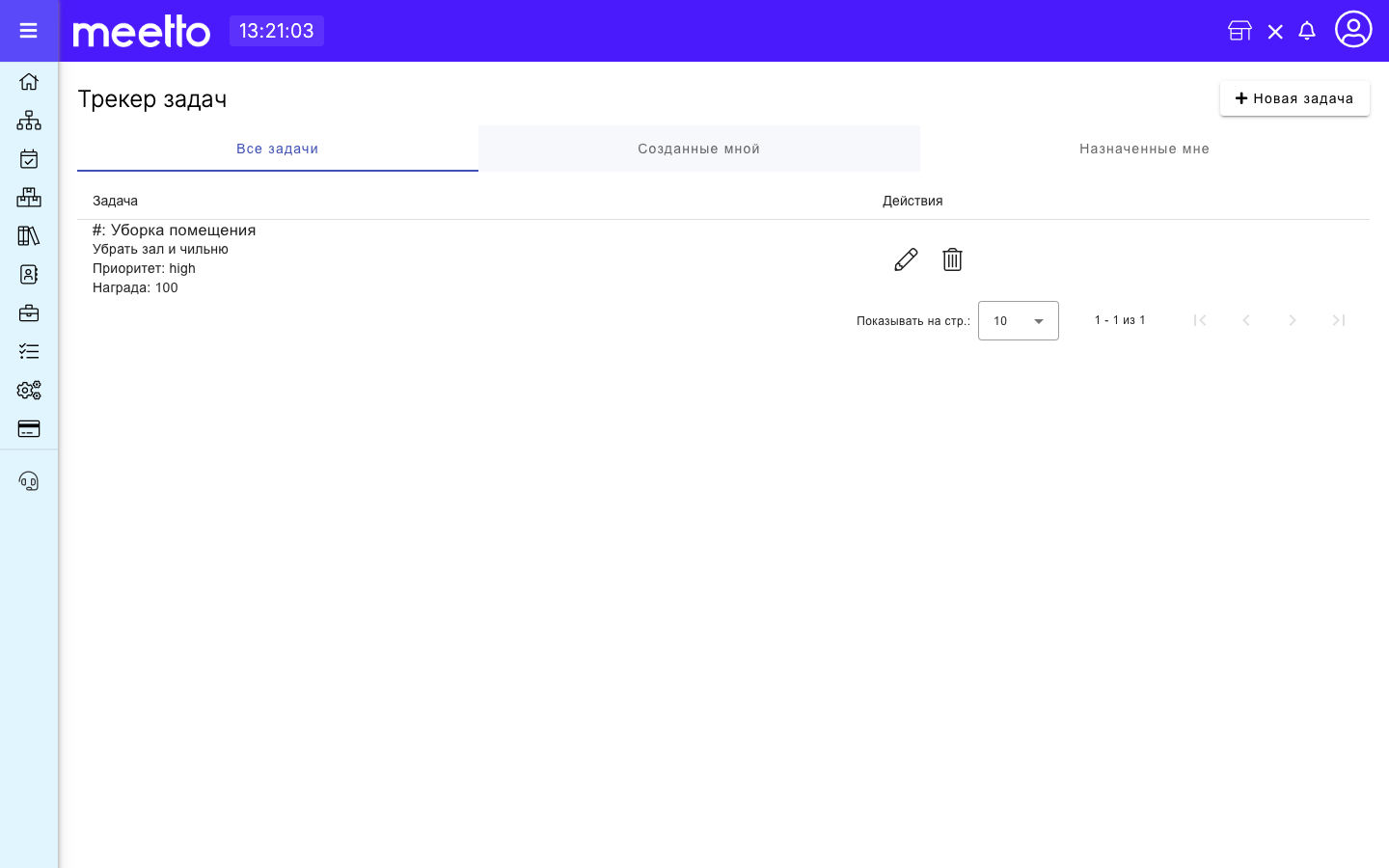Open the user profile avatar menu
Screen dimensions: 1389x868
(x=1353, y=29)
